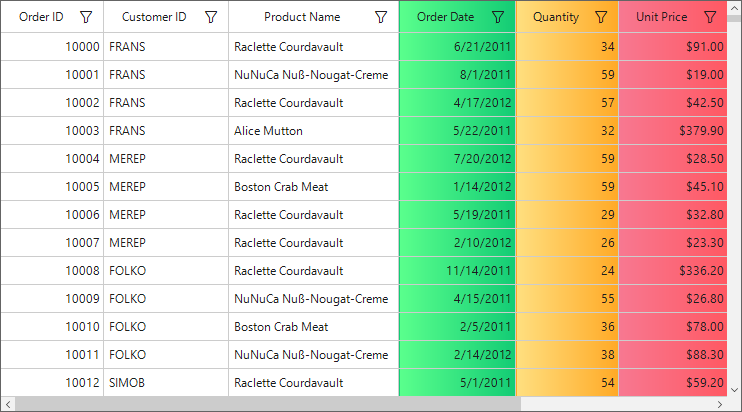Select NuNuCa Nuß-Nougat-Creme in row 10011
Viewport: 742px width, 412px height.
point(314,354)
